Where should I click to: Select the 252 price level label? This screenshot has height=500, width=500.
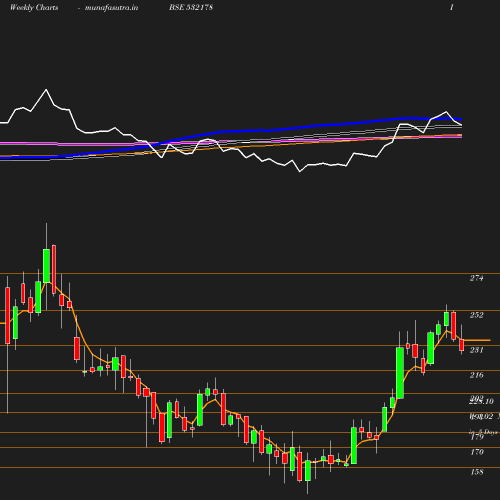tap(476, 315)
